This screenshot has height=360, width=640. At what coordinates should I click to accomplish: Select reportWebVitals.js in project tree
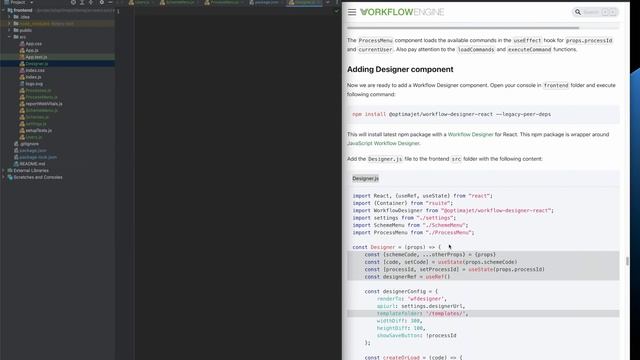point(44,104)
